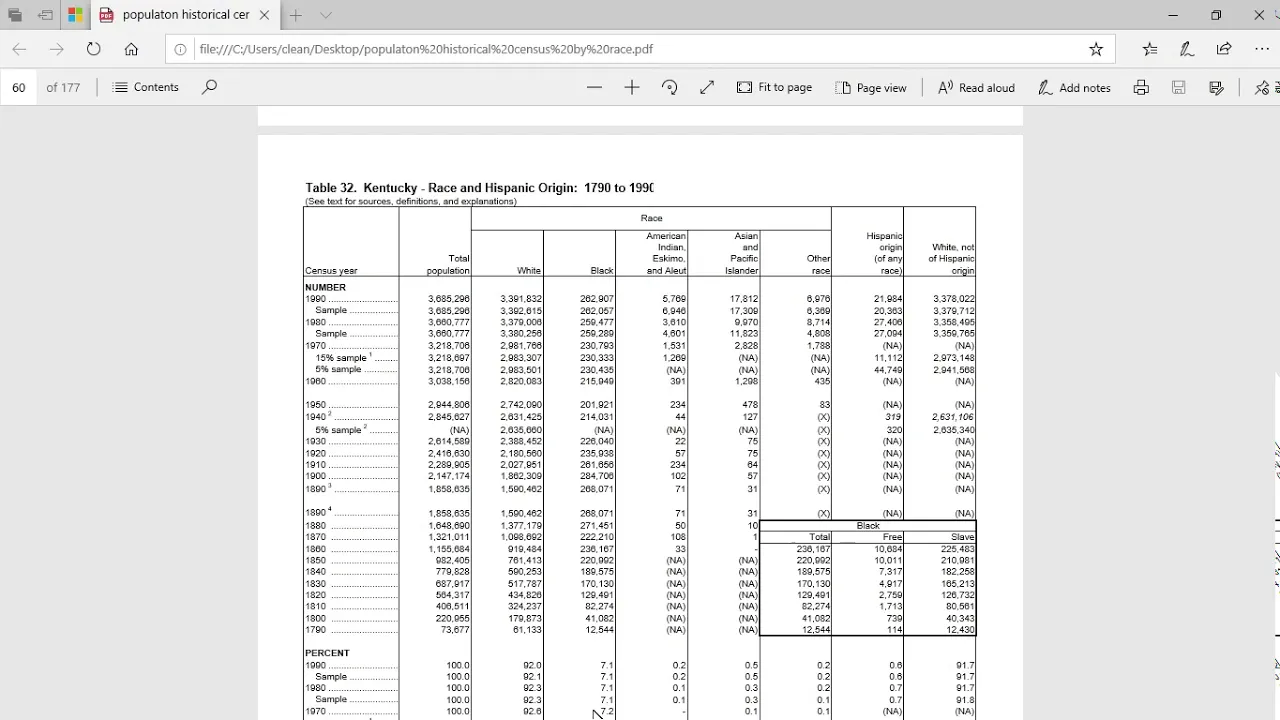Open the tab preview chevron

click(x=326, y=15)
